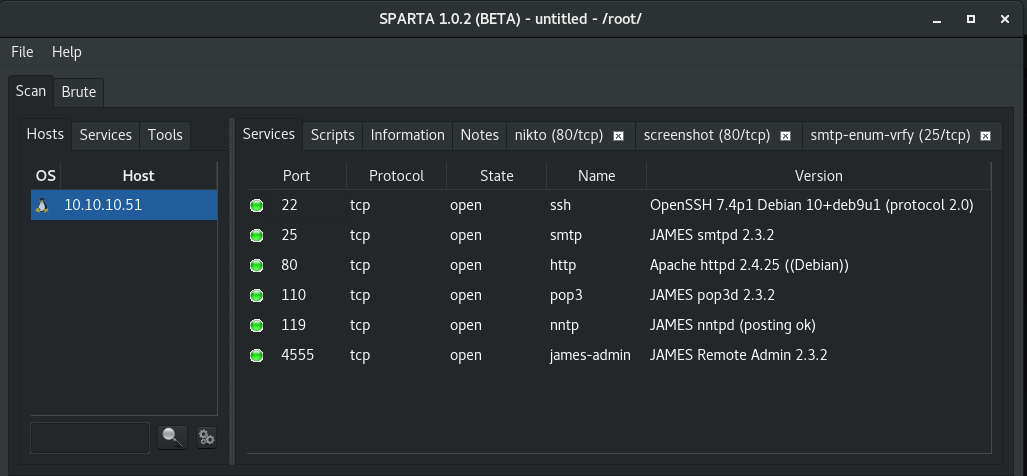Click port number 22 cell
This screenshot has height=476, width=1027.
(x=289, y=206)
